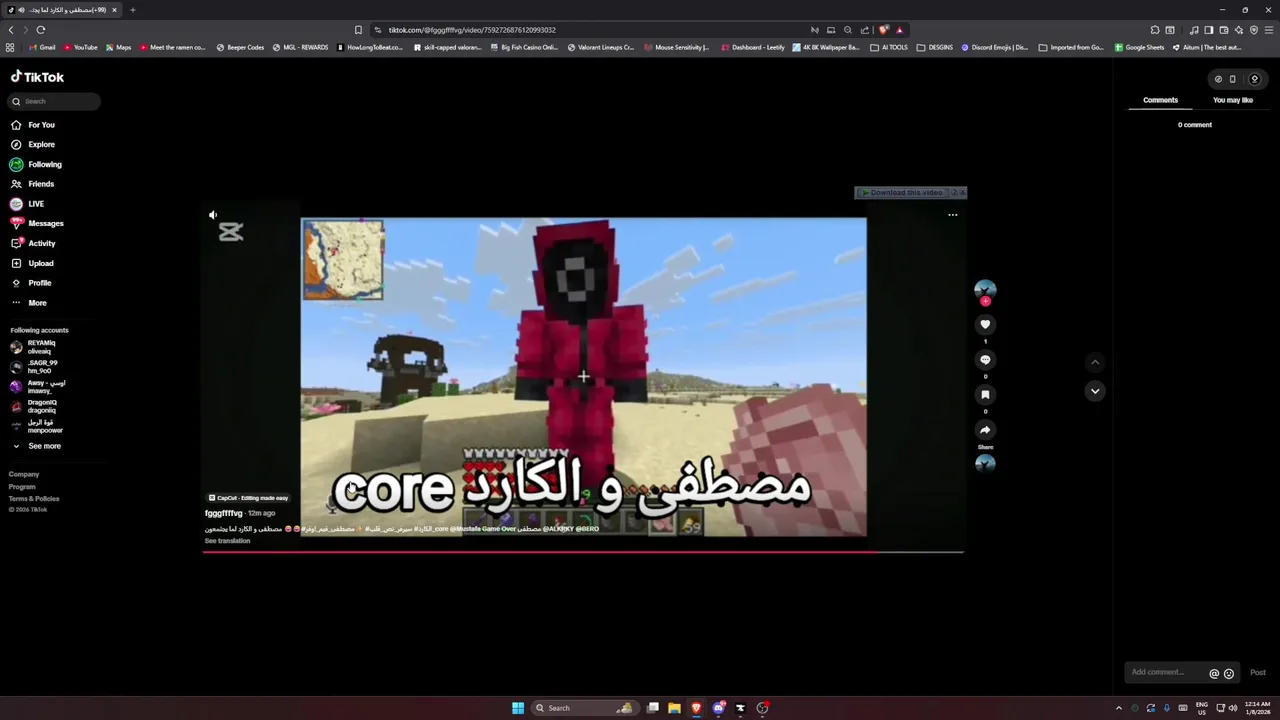Image resolution: width=1280 pixels, height=720 pixels.
Task: Reload the page in browser
Action: (x=41, y=30)
